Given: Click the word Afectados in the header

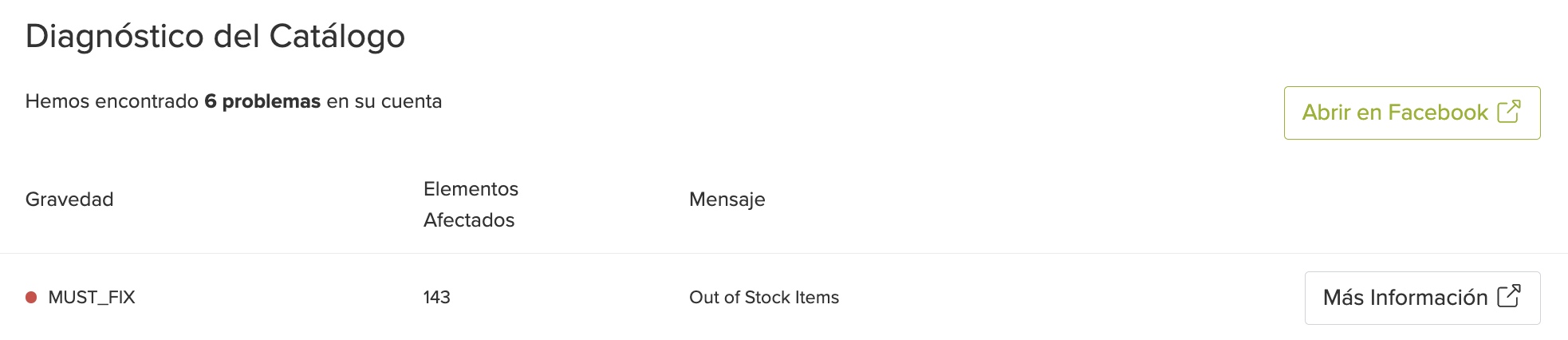Looking at the screenshot, I should [469, 220].
